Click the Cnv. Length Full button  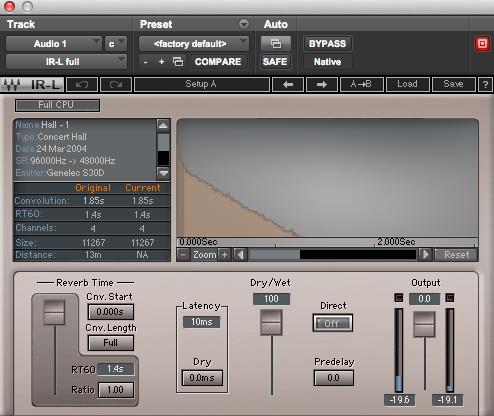(111, 343)
